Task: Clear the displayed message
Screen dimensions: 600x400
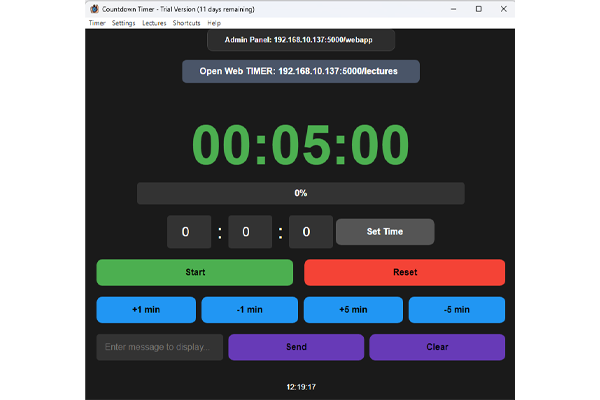Action: click(437, 347)
